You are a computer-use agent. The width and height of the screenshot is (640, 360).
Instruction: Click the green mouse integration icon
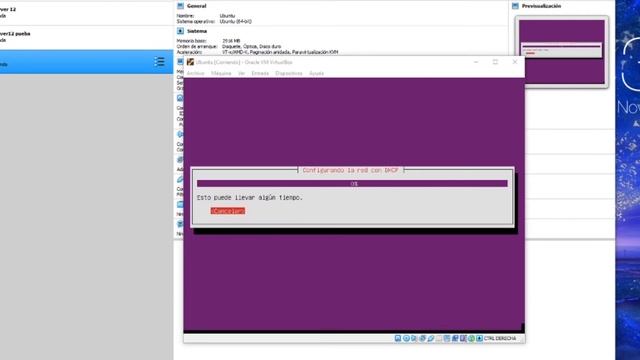[x=471, y=338]
